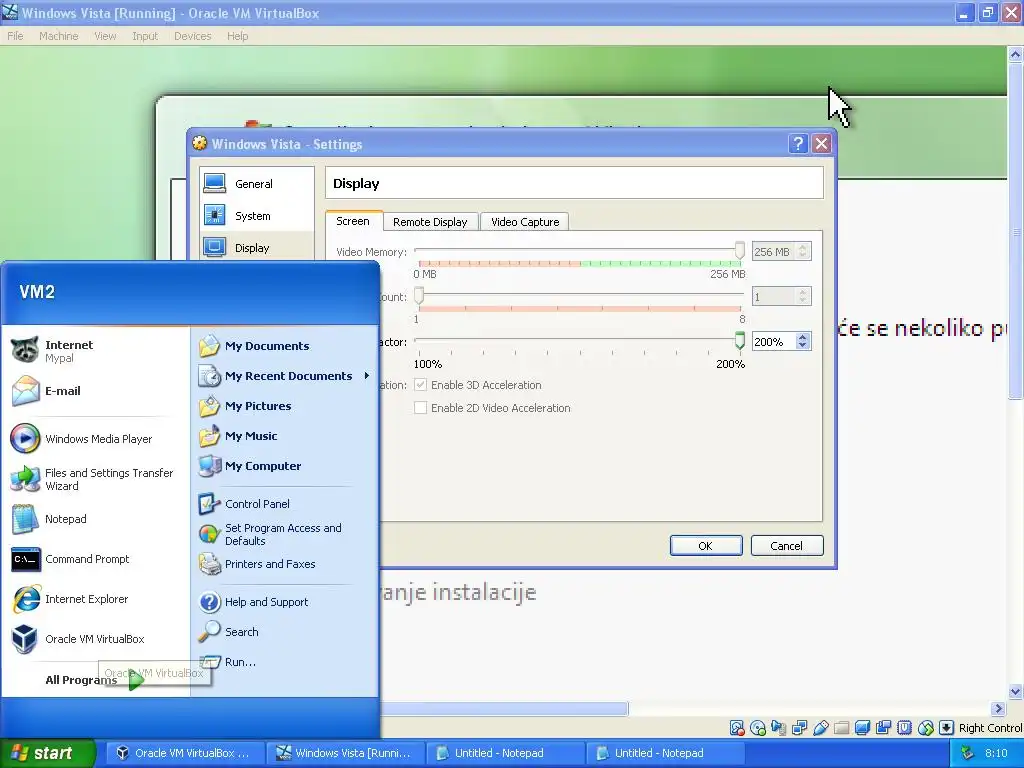Open the VirtualBox View menu

[105, 36]
